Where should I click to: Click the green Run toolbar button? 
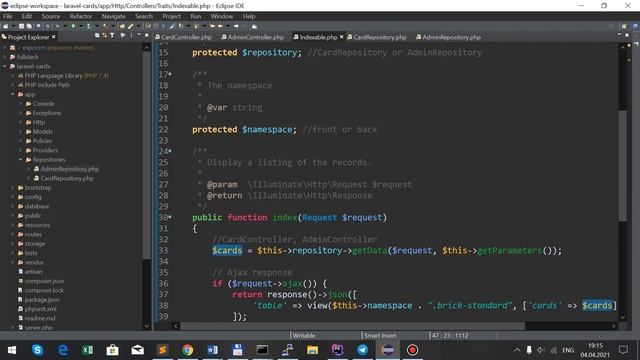click(73, 26)
